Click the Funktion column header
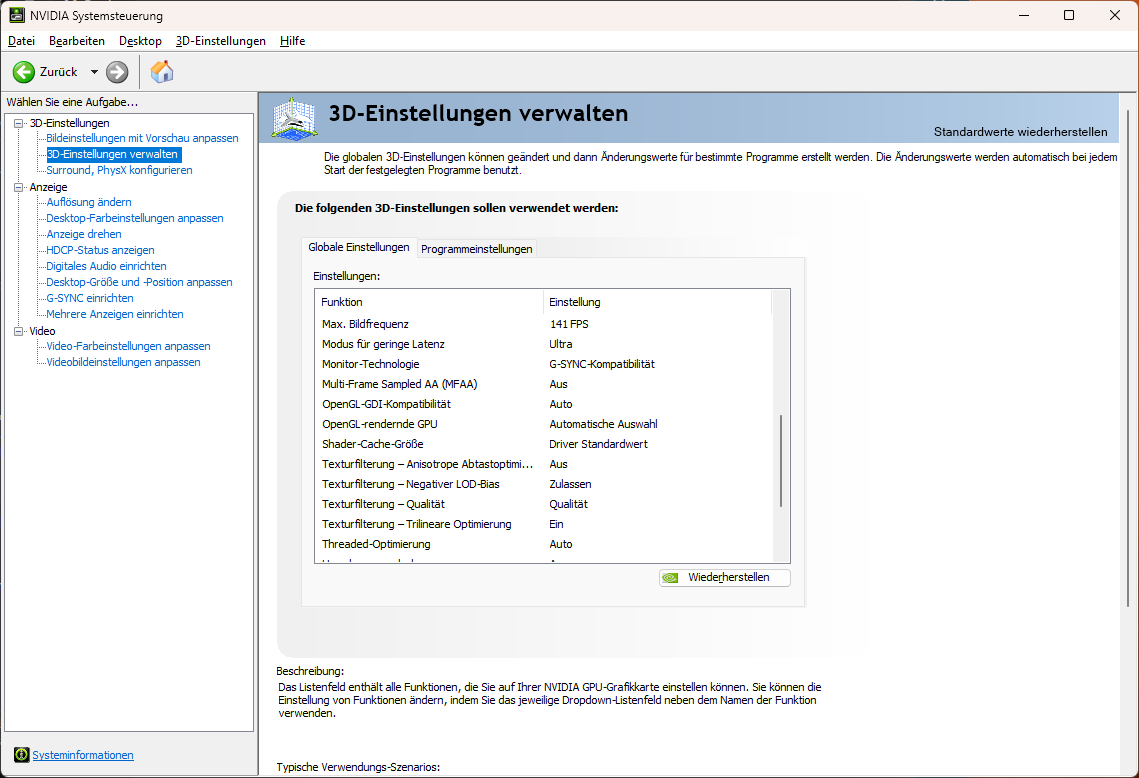The width and height of the screenshot is (1139, 778). click(x=429, y=302)
